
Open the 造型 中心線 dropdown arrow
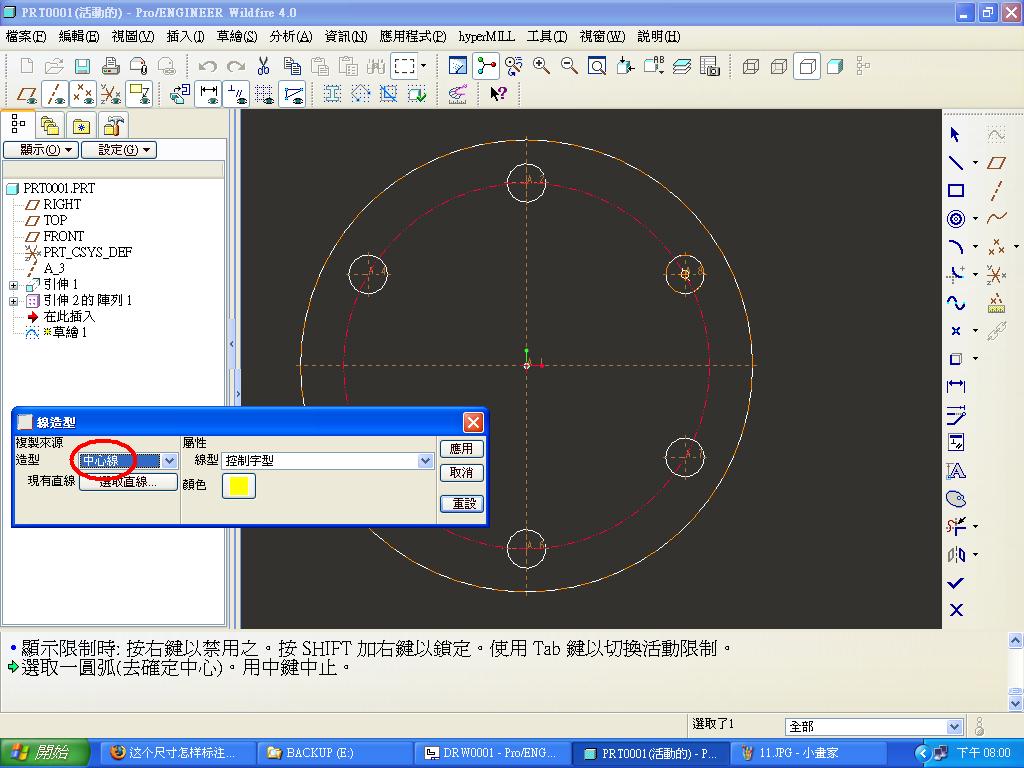169,461
